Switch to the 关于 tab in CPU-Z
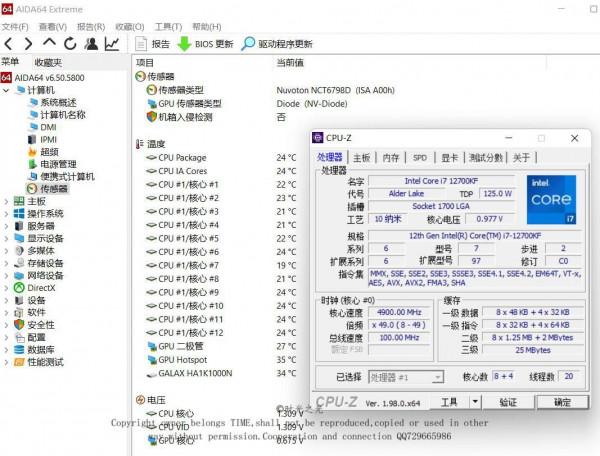 pos(521,158)
